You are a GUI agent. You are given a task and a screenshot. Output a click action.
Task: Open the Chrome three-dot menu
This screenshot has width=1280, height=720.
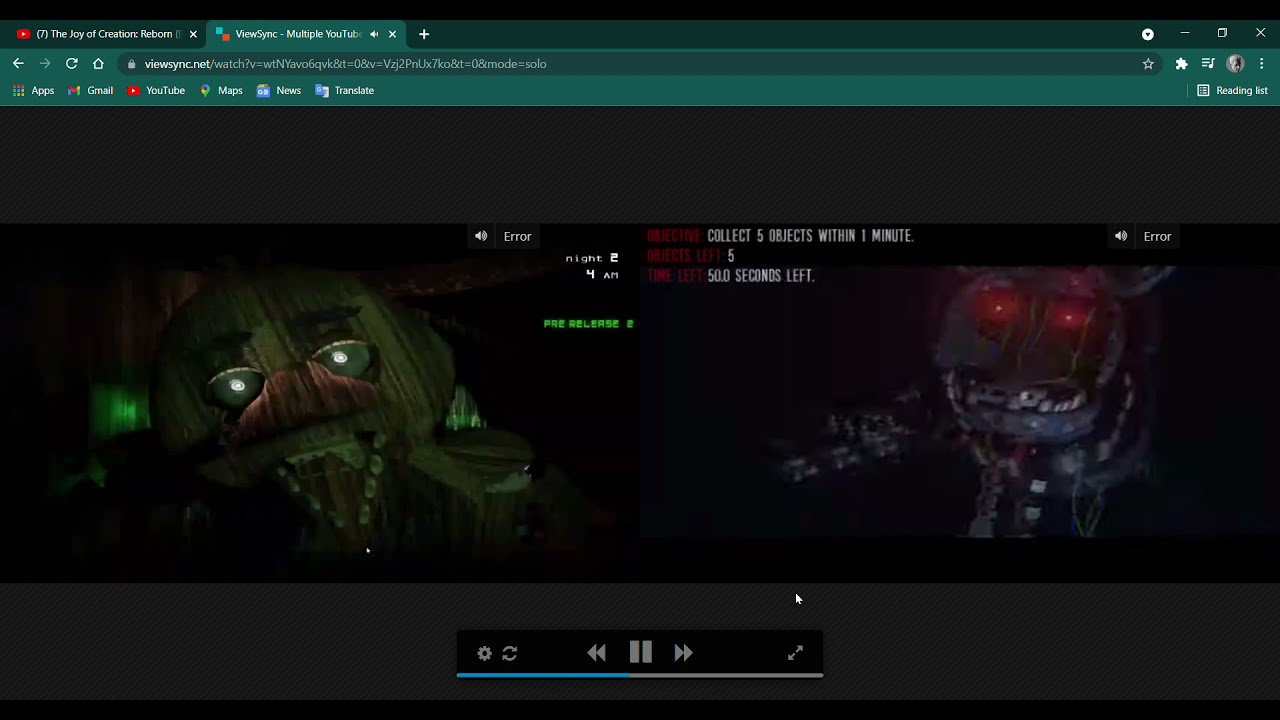1262,64
